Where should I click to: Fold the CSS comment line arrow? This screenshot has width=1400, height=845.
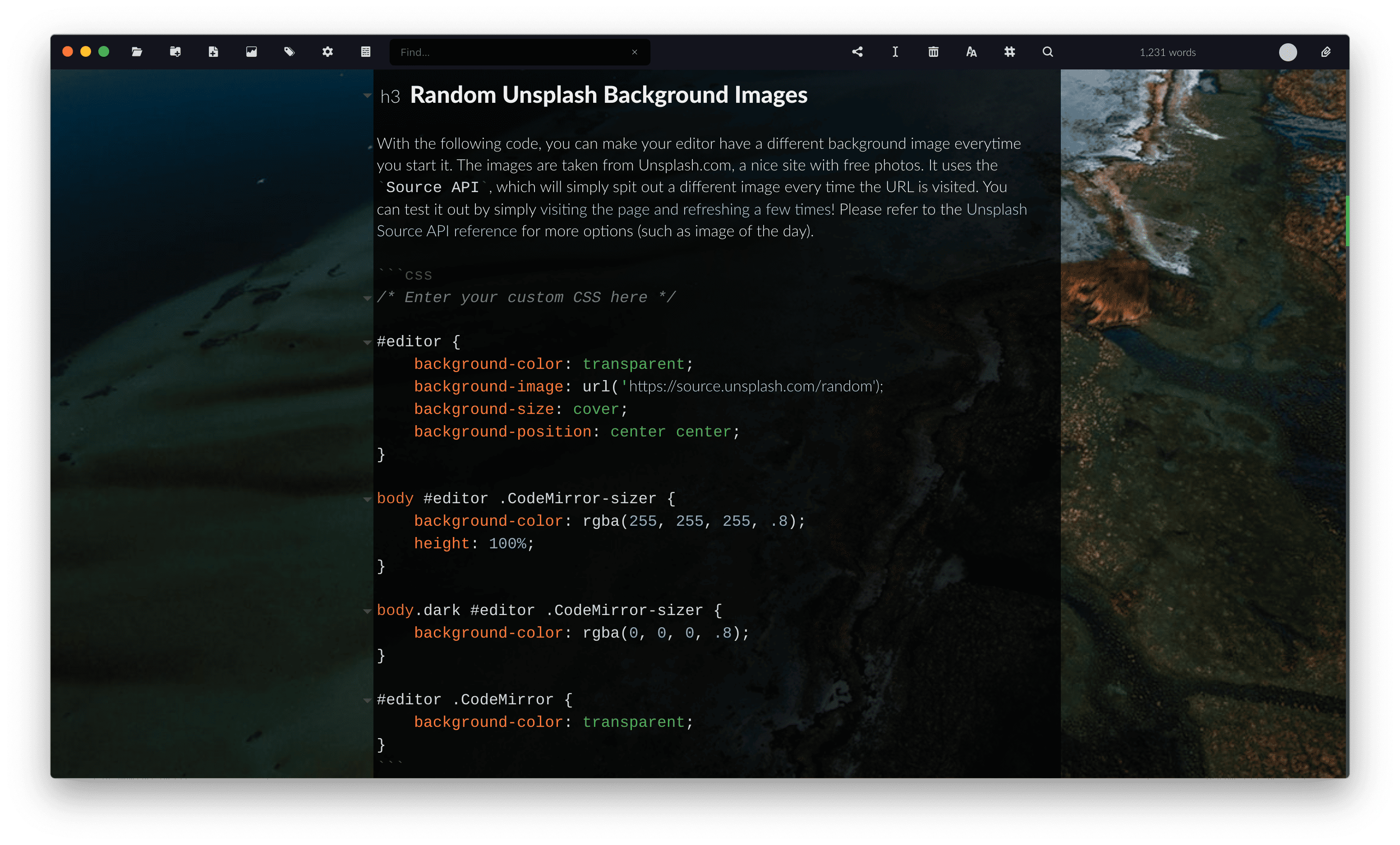coord(368,298)
